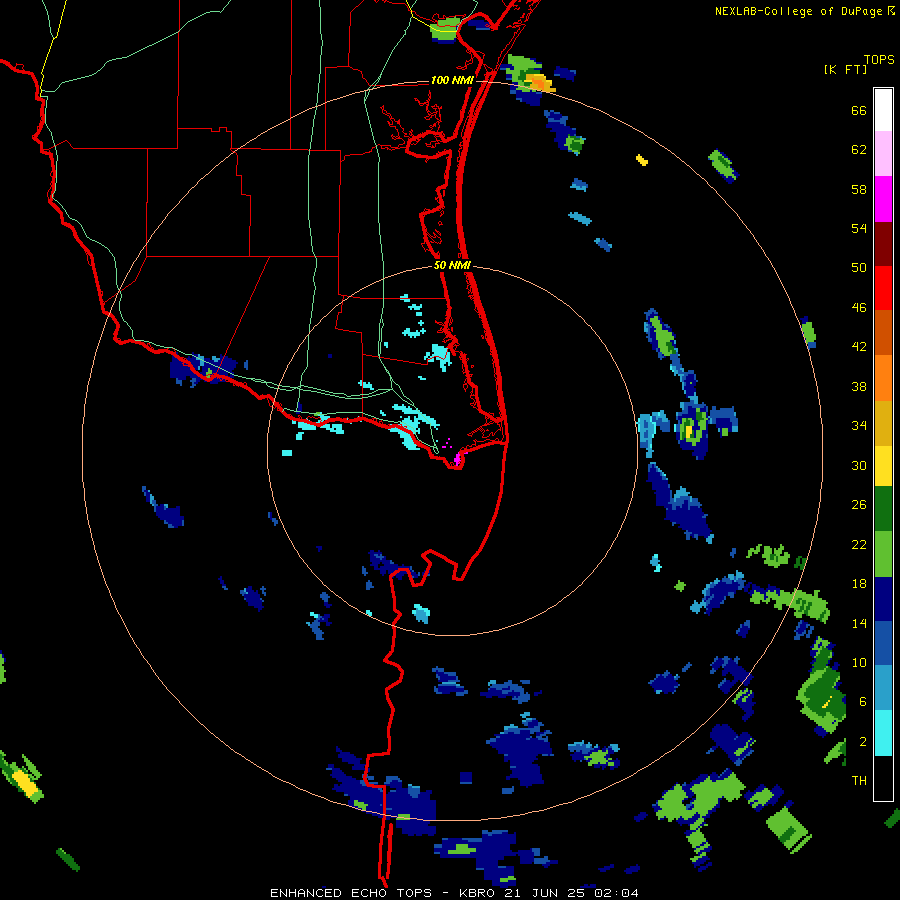Image resolution: width=900 pixels, height=900 pixels.
Task: Click the white swatch in the tops legend
Action: pos(883,110)
